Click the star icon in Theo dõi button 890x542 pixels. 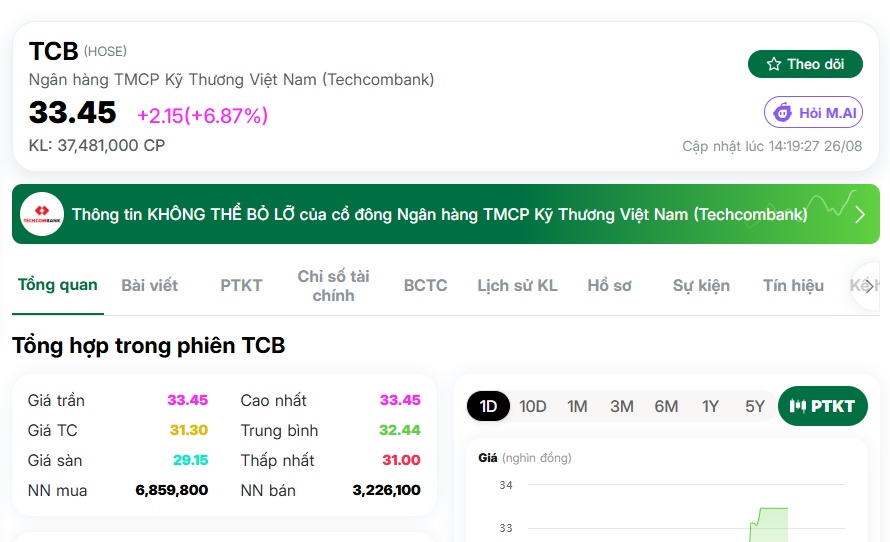[x=774, y=64]
